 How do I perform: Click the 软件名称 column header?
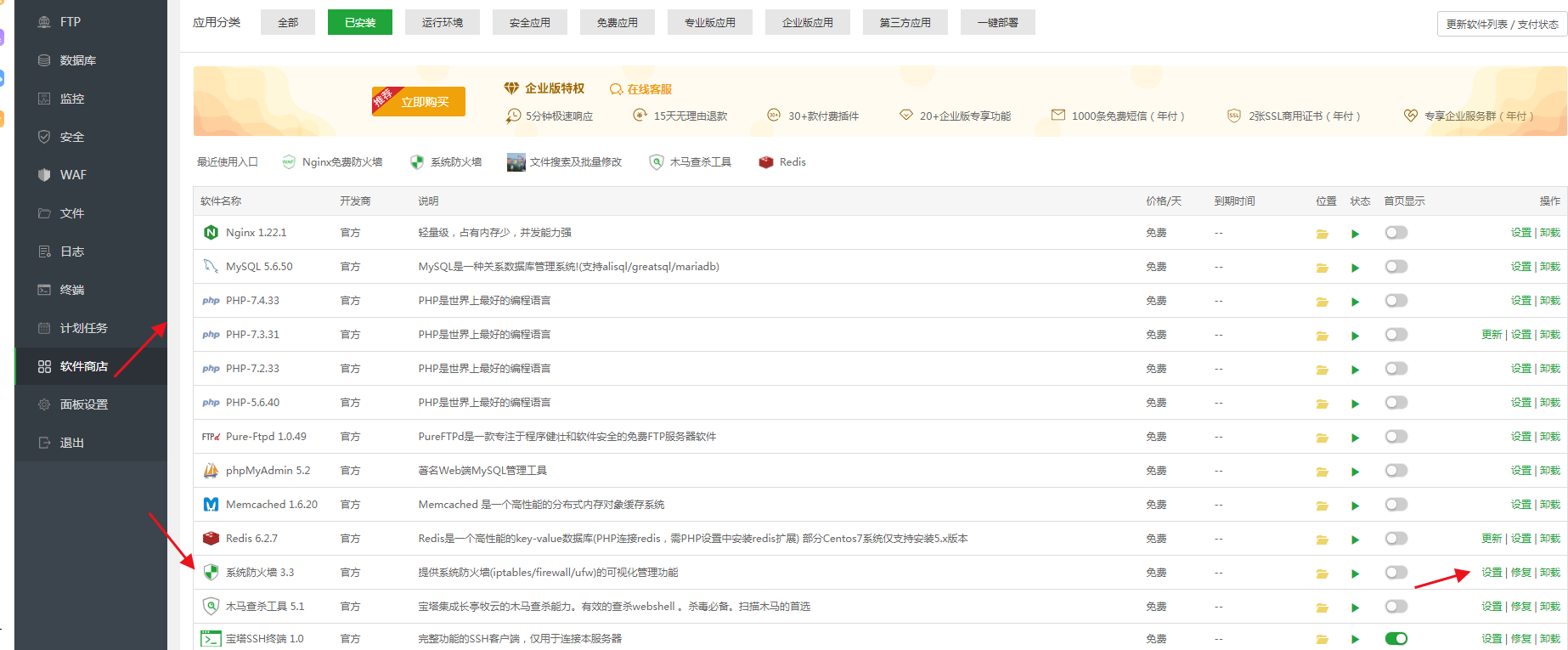(x=221, y=201)
